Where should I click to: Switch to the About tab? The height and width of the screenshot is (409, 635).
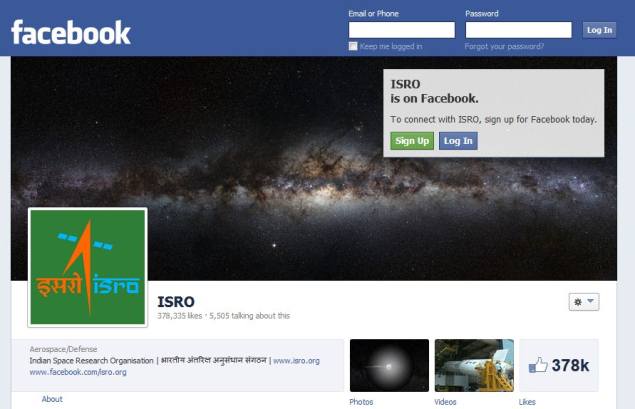coord(52,399)
